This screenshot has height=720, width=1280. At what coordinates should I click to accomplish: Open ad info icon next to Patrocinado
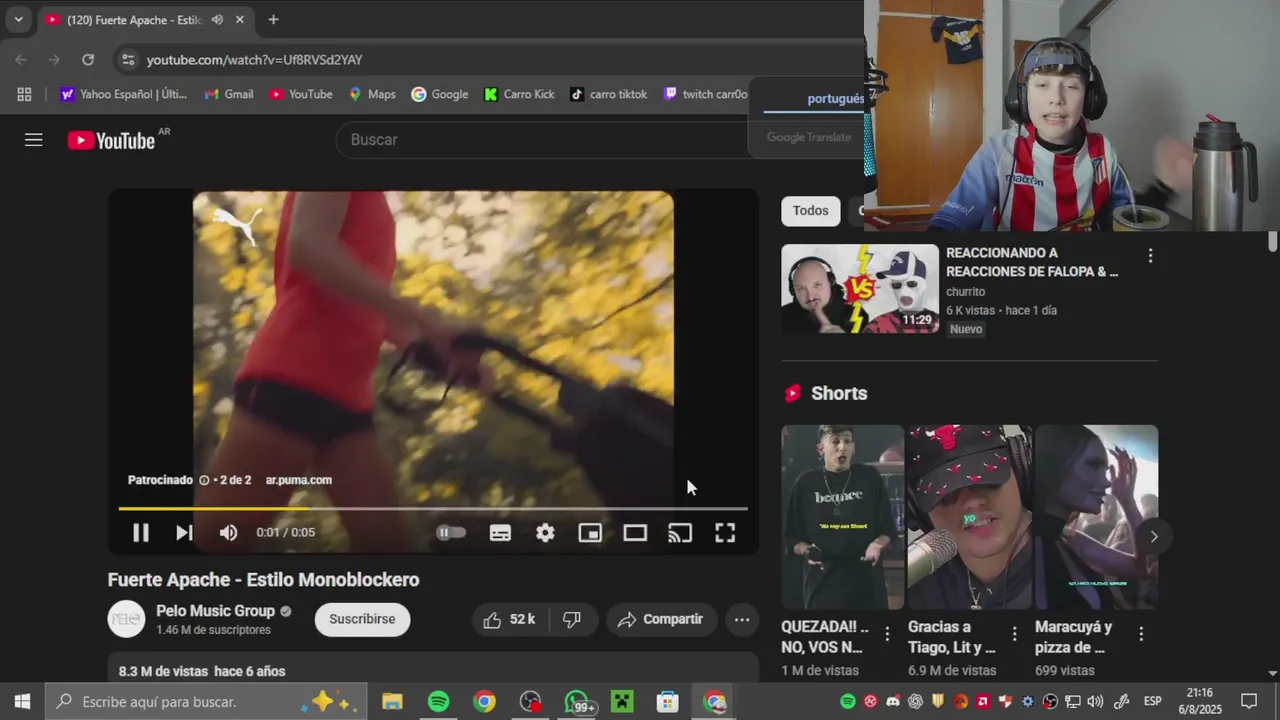click(204, 480)
